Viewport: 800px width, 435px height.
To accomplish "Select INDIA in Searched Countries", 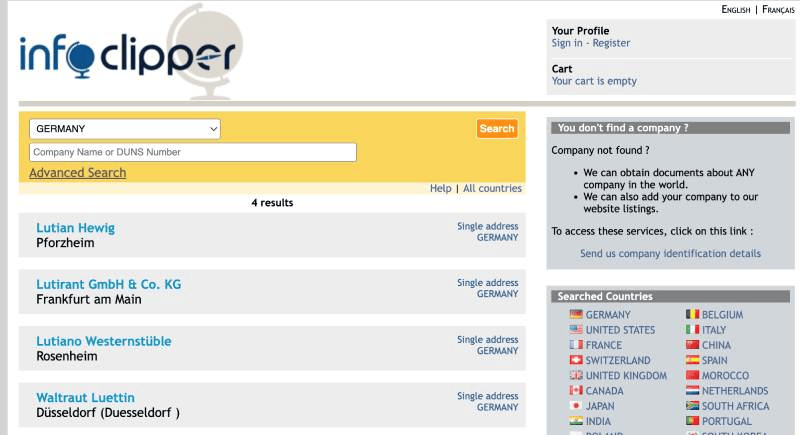I will click(598, 422).
